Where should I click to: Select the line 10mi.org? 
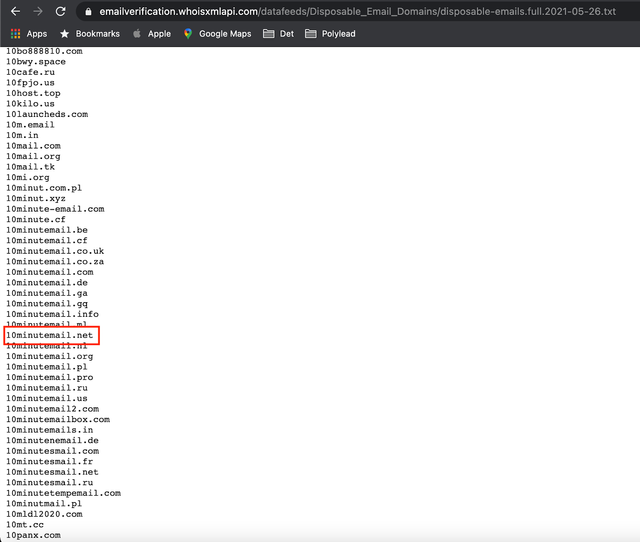click(x=28, y=178)
